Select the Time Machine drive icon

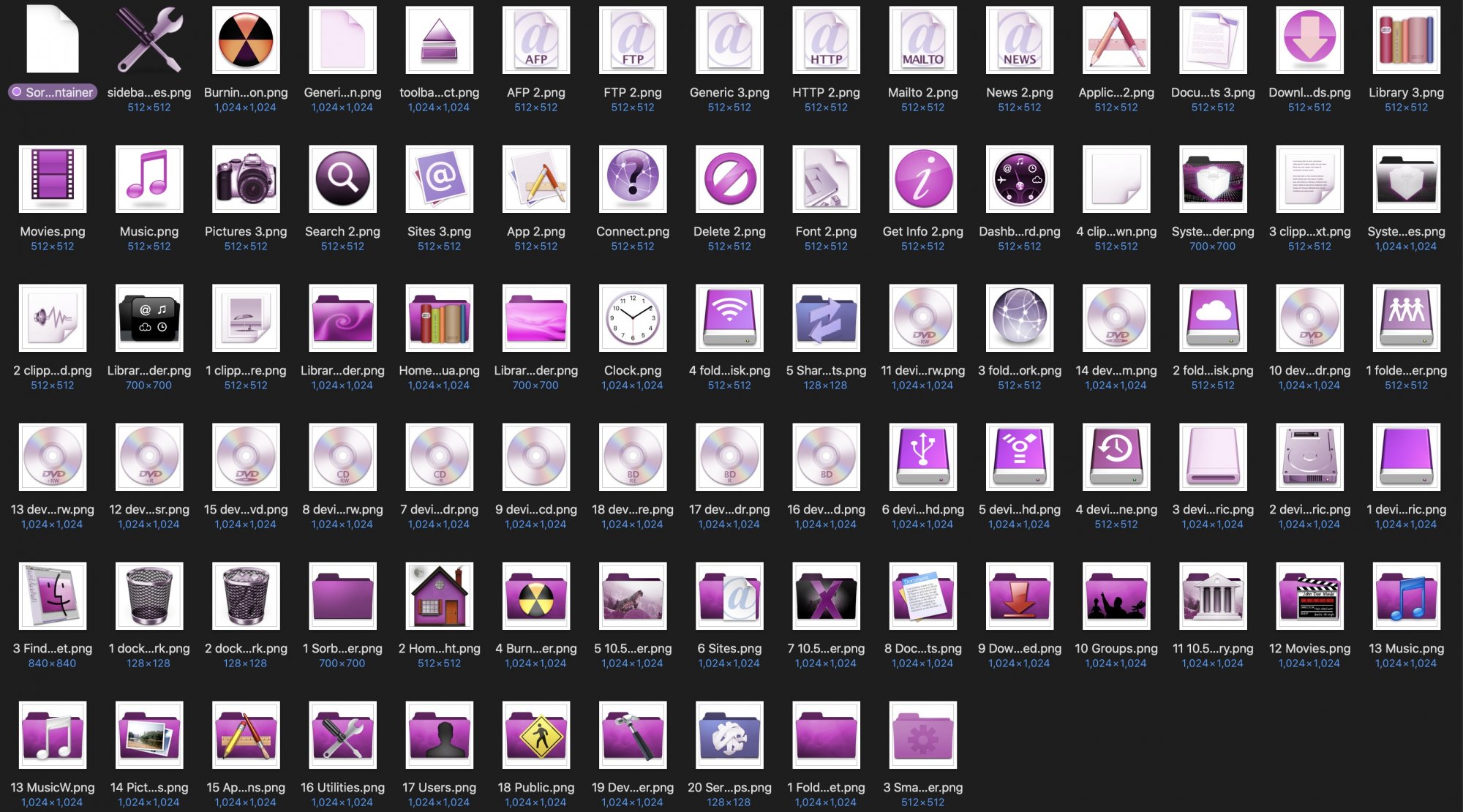click(x=1116, y=457)
